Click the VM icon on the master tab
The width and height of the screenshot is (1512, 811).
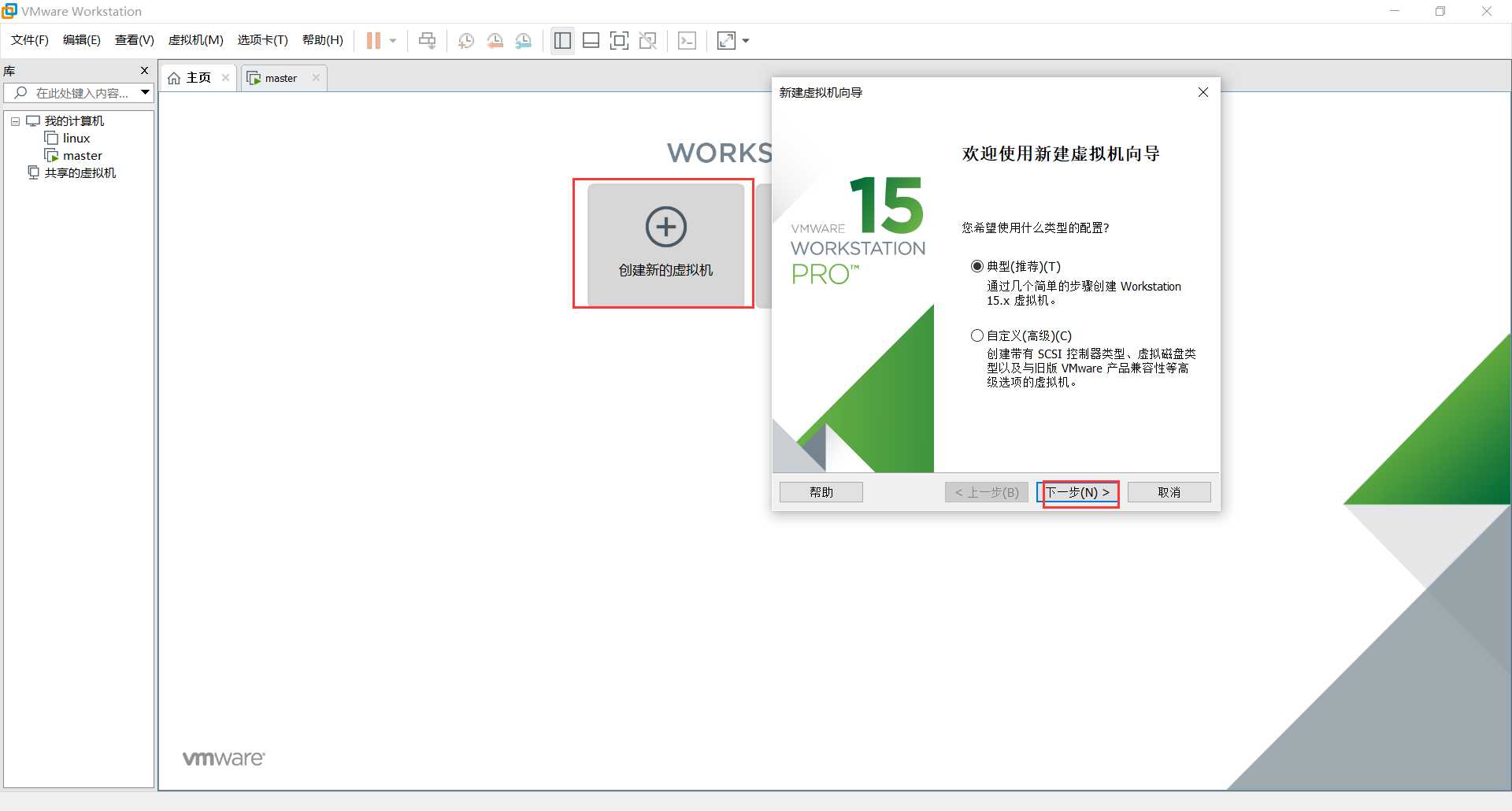coord(254,78)
